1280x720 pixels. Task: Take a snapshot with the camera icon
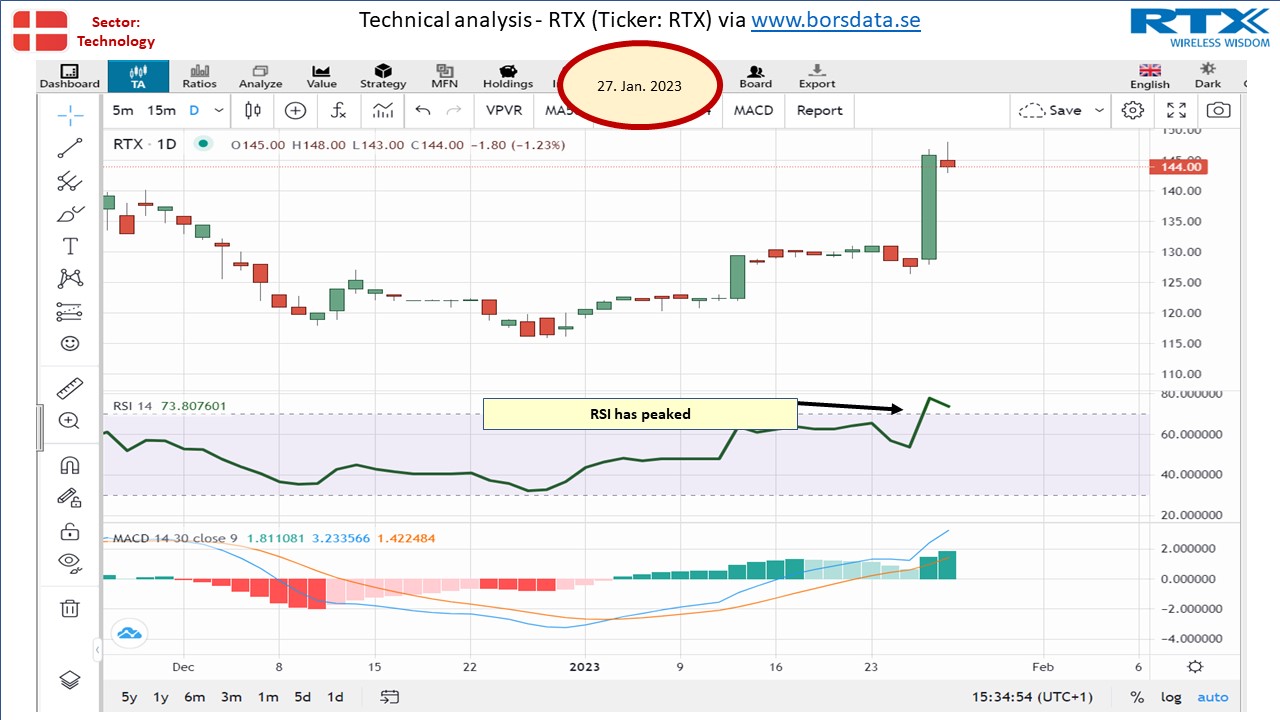pos(1219,111)
